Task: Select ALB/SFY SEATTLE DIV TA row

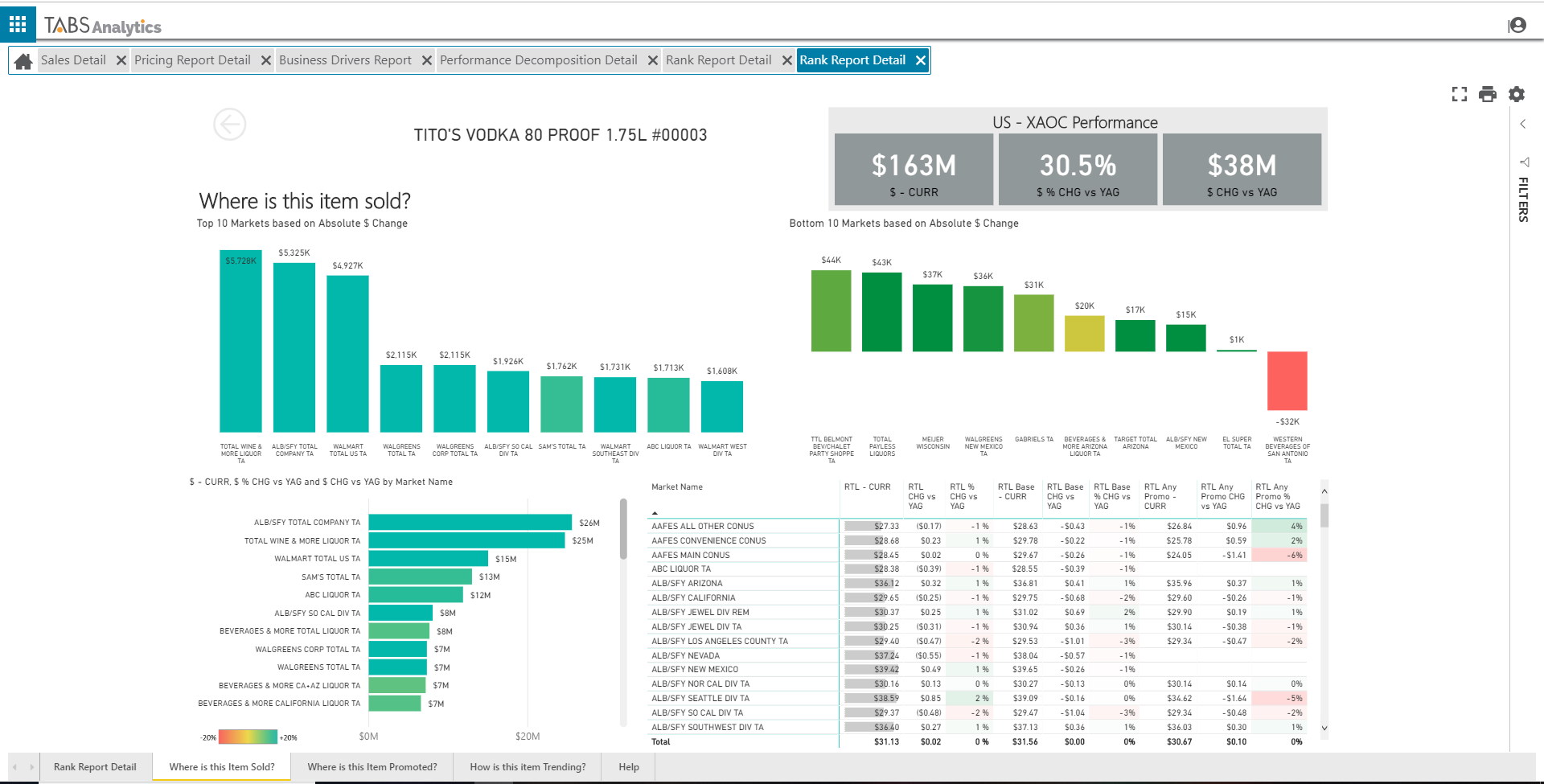Action: [x=977, y=699]
